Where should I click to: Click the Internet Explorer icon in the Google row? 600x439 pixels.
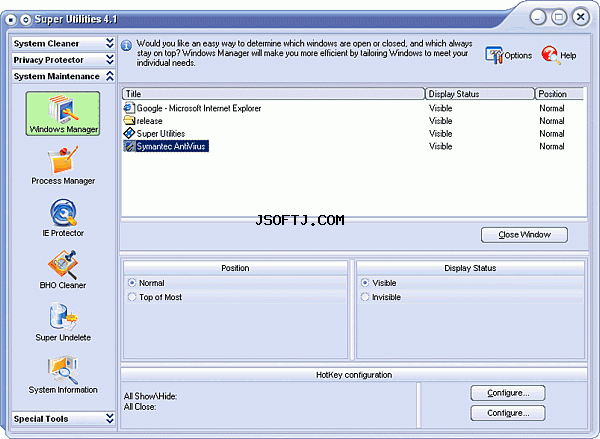click(129, 108)
